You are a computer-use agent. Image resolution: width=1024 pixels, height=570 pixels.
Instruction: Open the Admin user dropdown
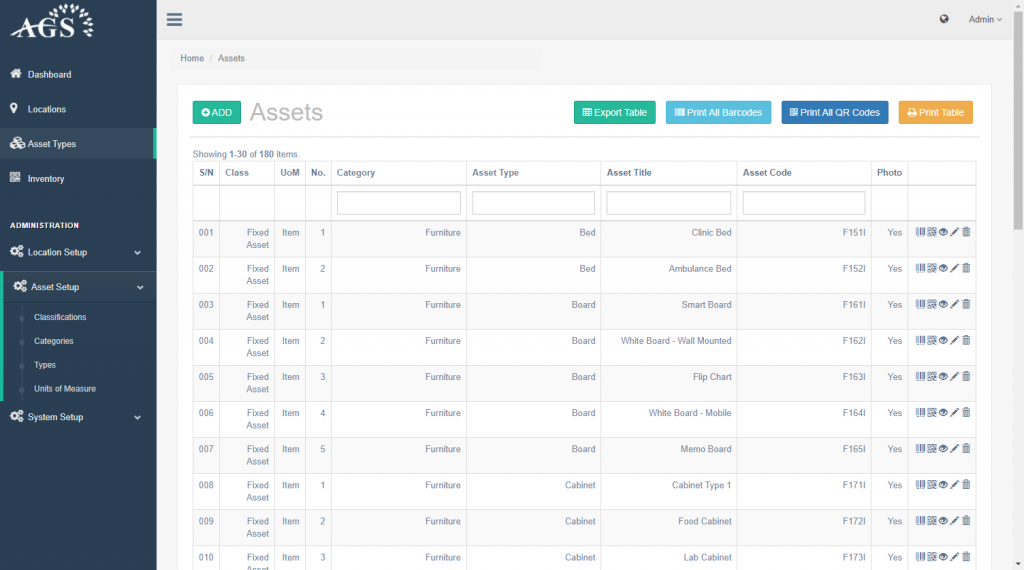pos(985,19)
